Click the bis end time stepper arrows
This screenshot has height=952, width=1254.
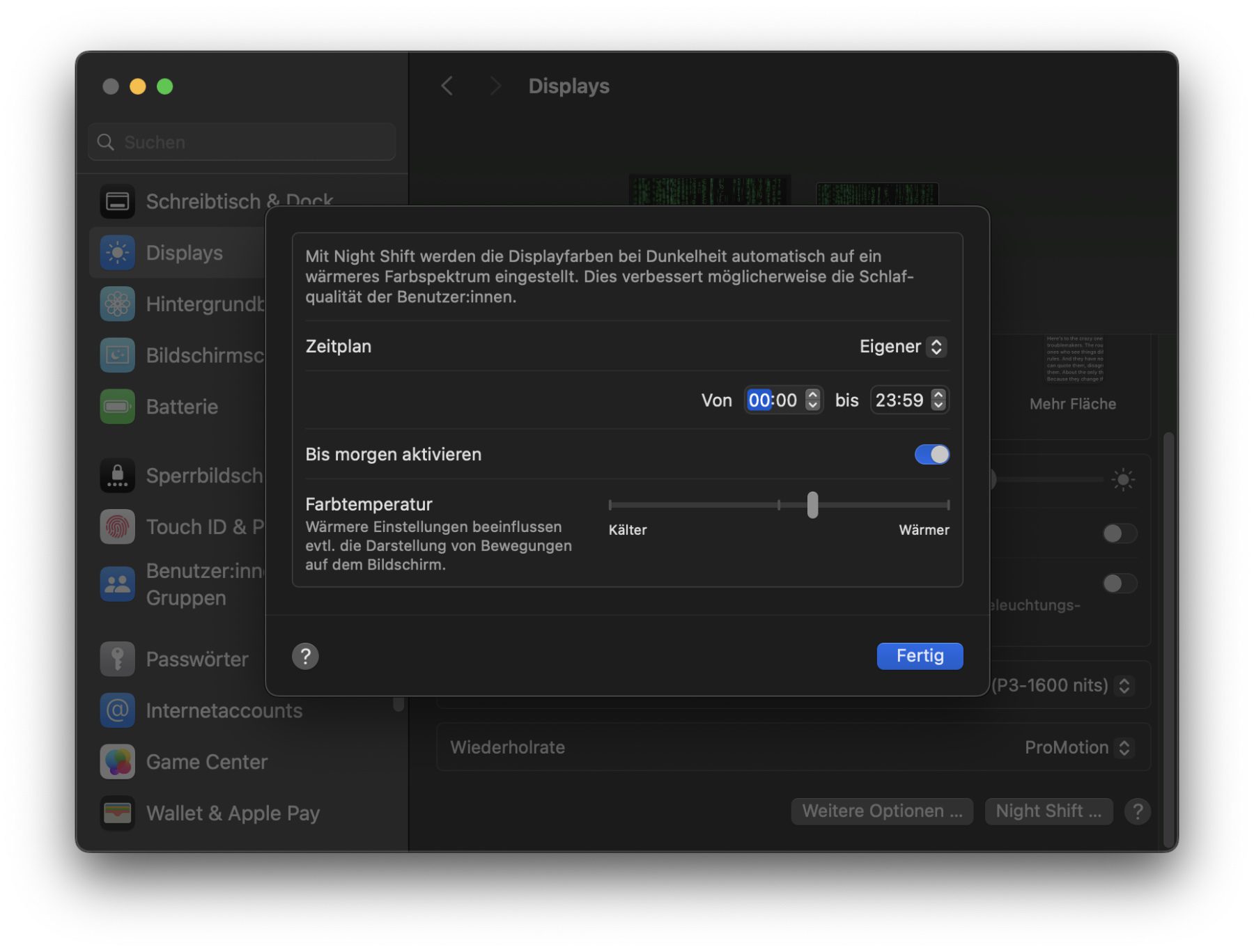tap(938, 400)
